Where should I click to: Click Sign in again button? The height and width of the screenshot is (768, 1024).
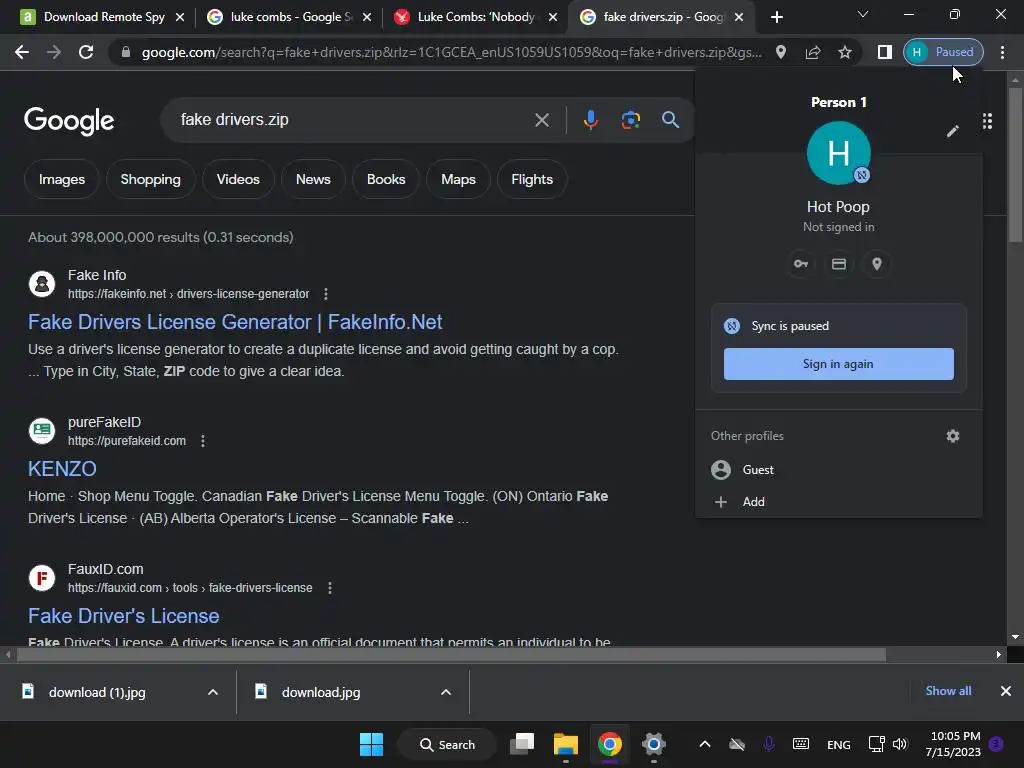839,364
